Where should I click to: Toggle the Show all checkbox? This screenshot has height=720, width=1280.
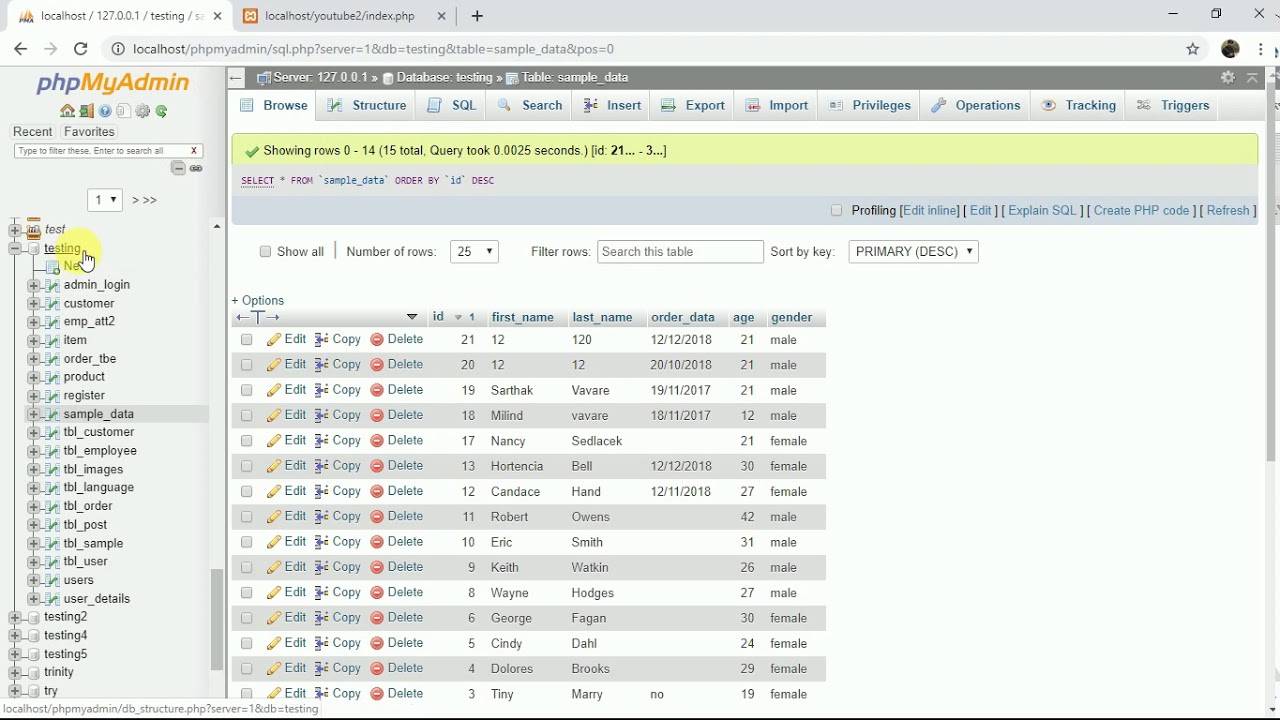coord(265,252)
